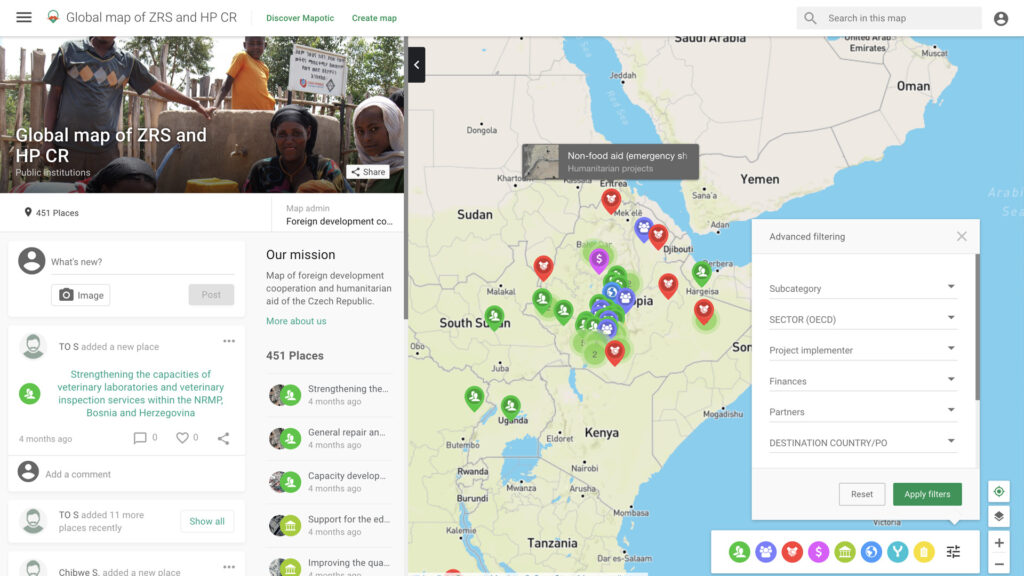The width and height of the screenshot is (1024, 576).
Task: Toggle blue globe category filter
Action: tap(871, 552)
